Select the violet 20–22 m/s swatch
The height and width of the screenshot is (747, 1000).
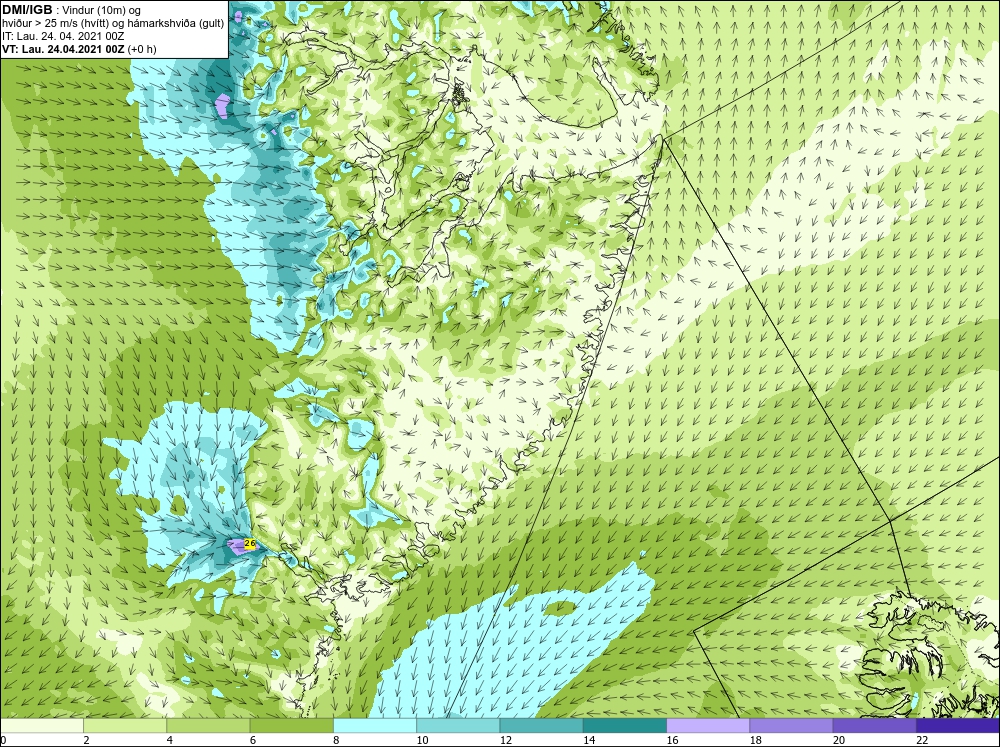[875, 726]
